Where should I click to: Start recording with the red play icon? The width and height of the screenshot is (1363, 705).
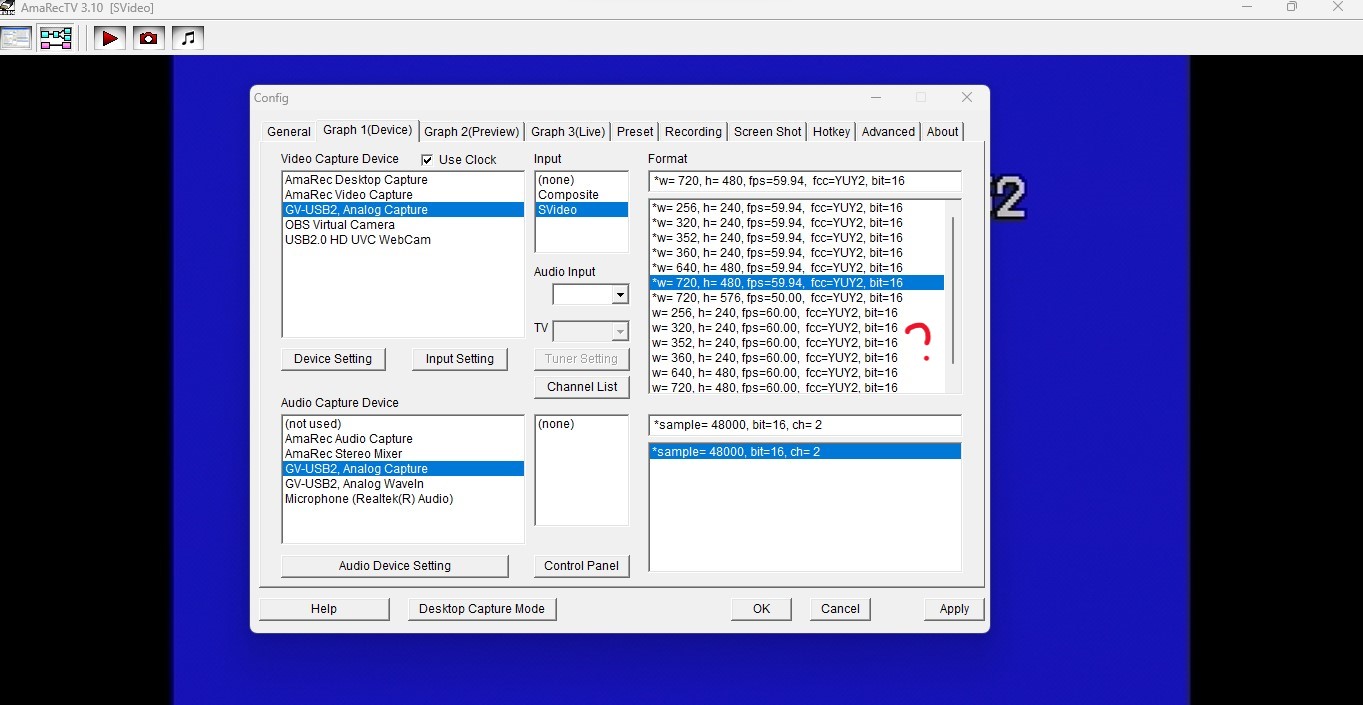(x=110, y=38)
